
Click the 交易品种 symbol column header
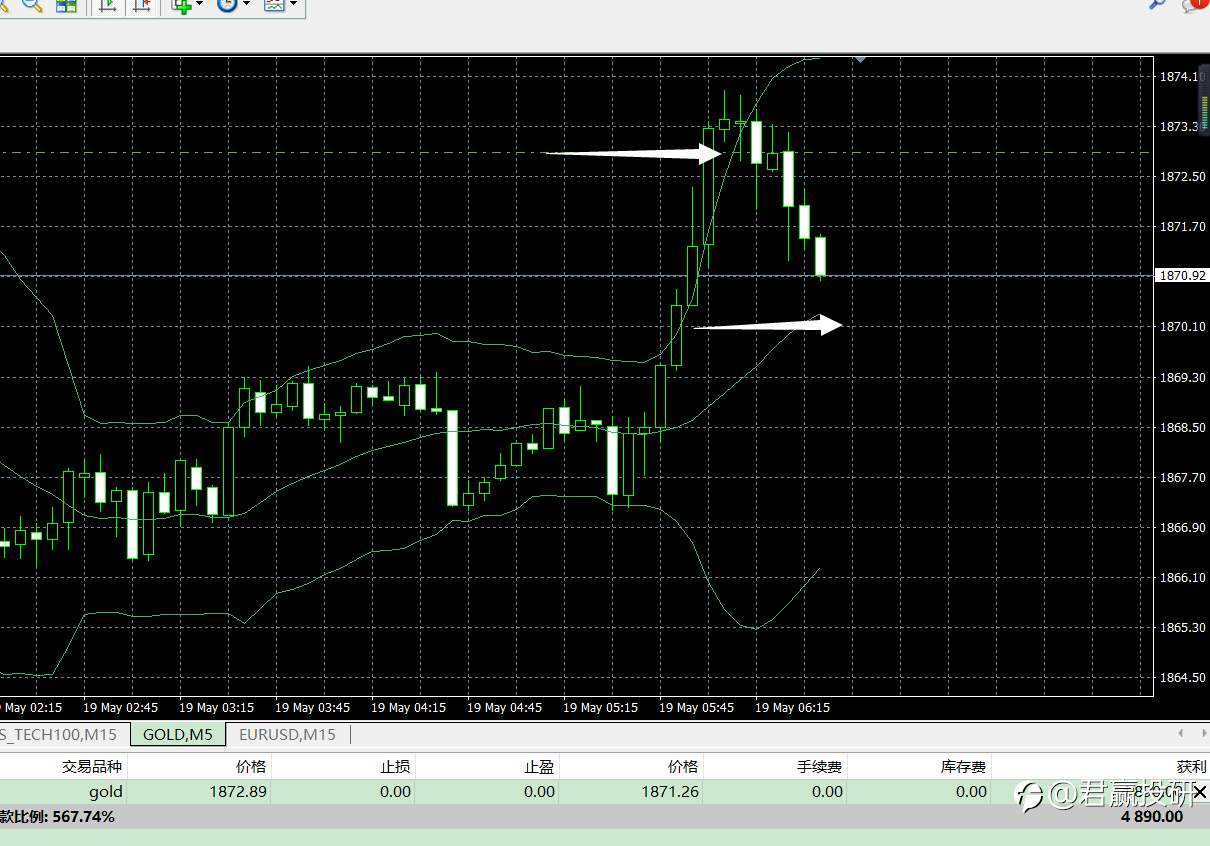(92, 767)
